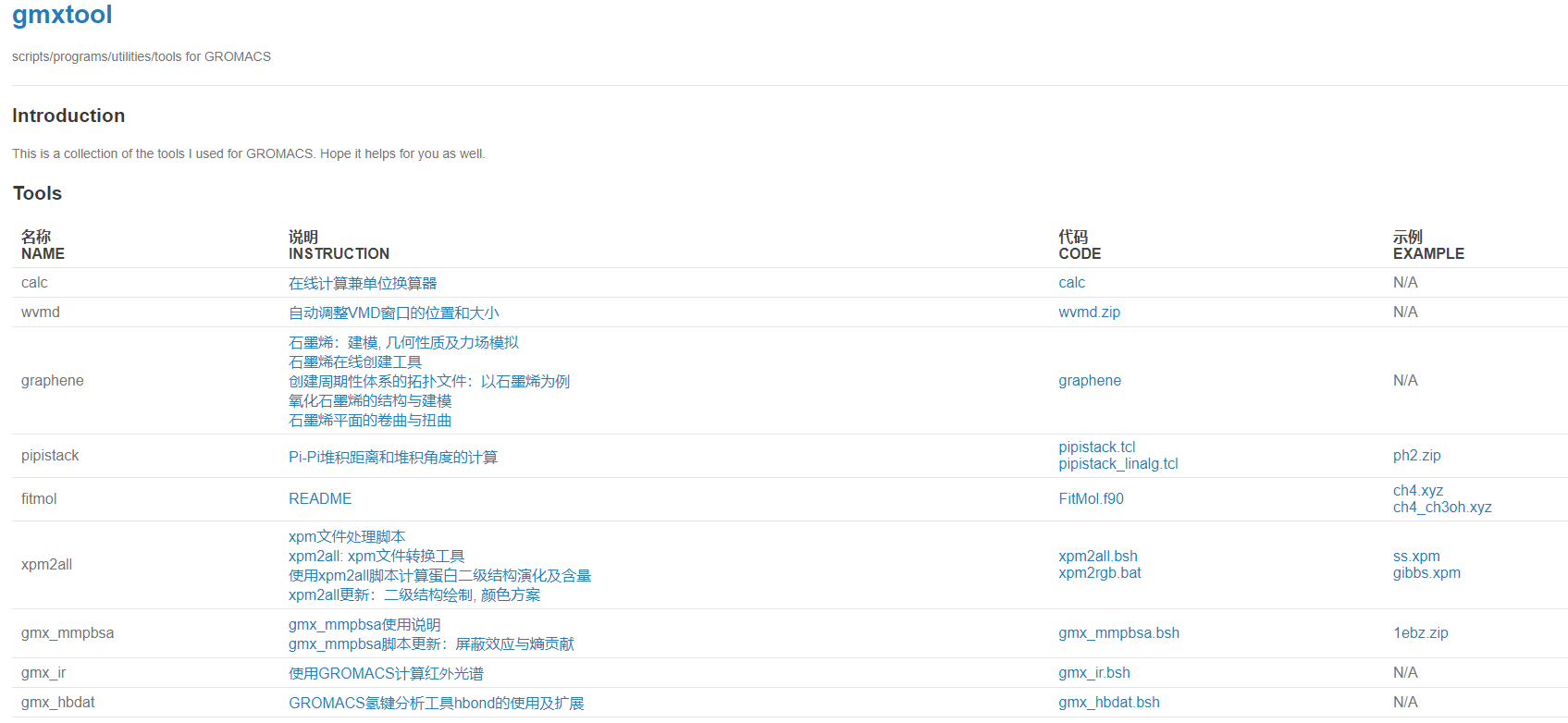Viewport: 1568px width, 723px height.
Task: Open ch4.xyz example file
Action: tap(1418, 491)
